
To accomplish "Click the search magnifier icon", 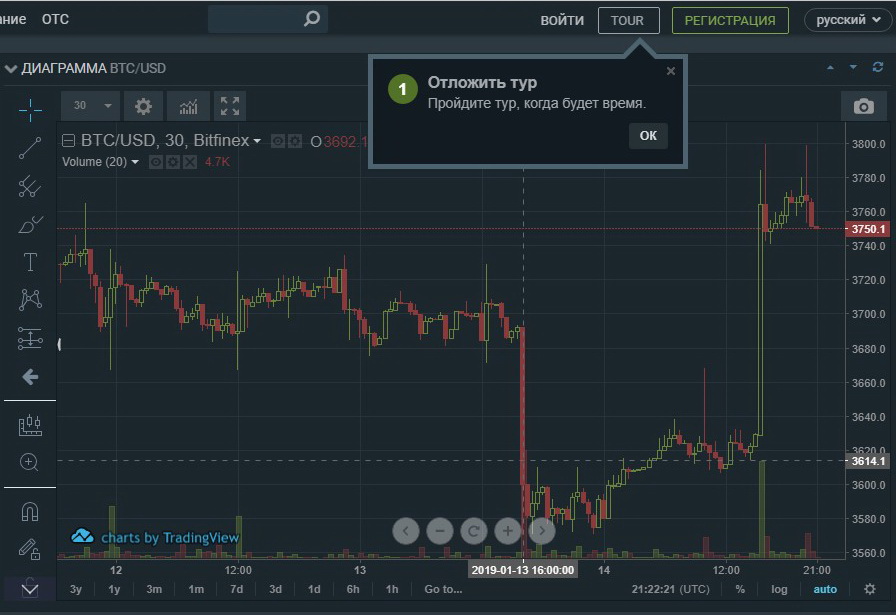I will 312,19.
